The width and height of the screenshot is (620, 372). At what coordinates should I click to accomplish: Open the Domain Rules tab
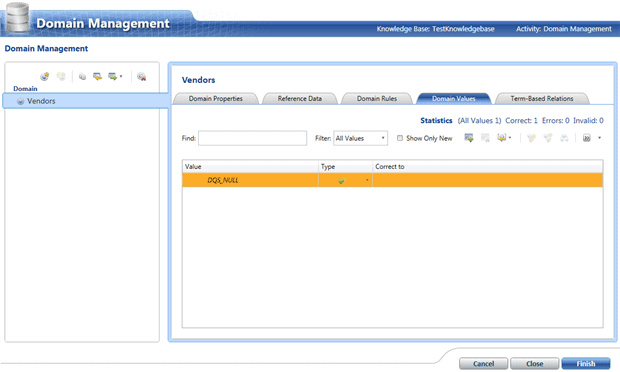[377, 98]
